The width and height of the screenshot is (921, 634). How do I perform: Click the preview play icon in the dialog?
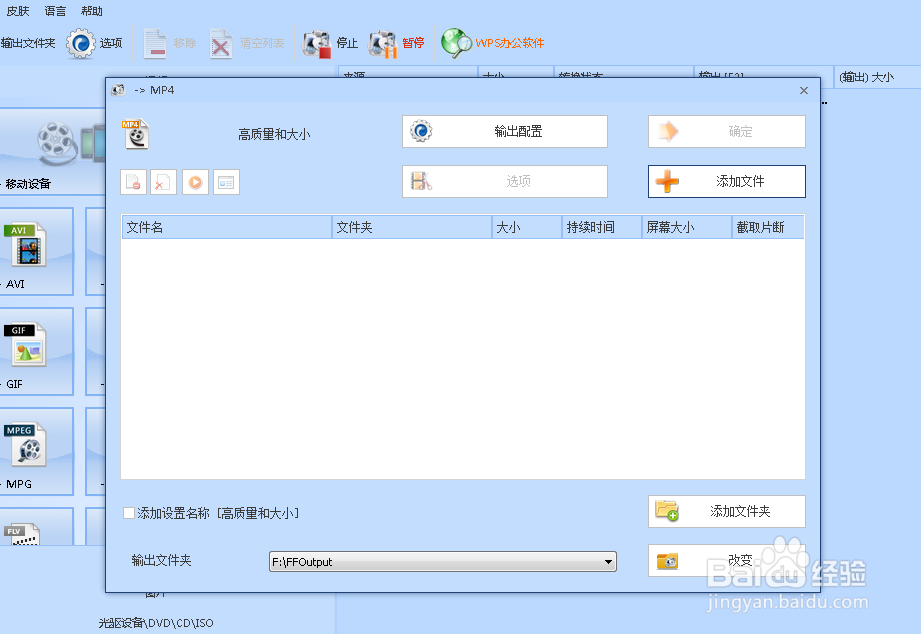[x=194, y=181]
